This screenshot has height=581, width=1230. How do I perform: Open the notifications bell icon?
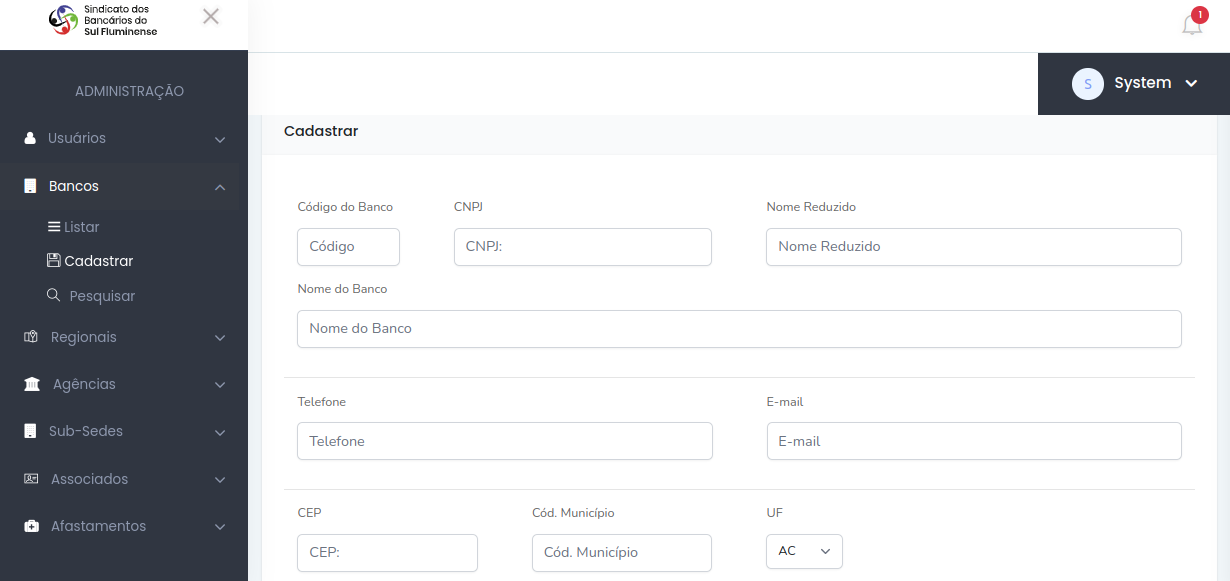tap(1192, 25)
